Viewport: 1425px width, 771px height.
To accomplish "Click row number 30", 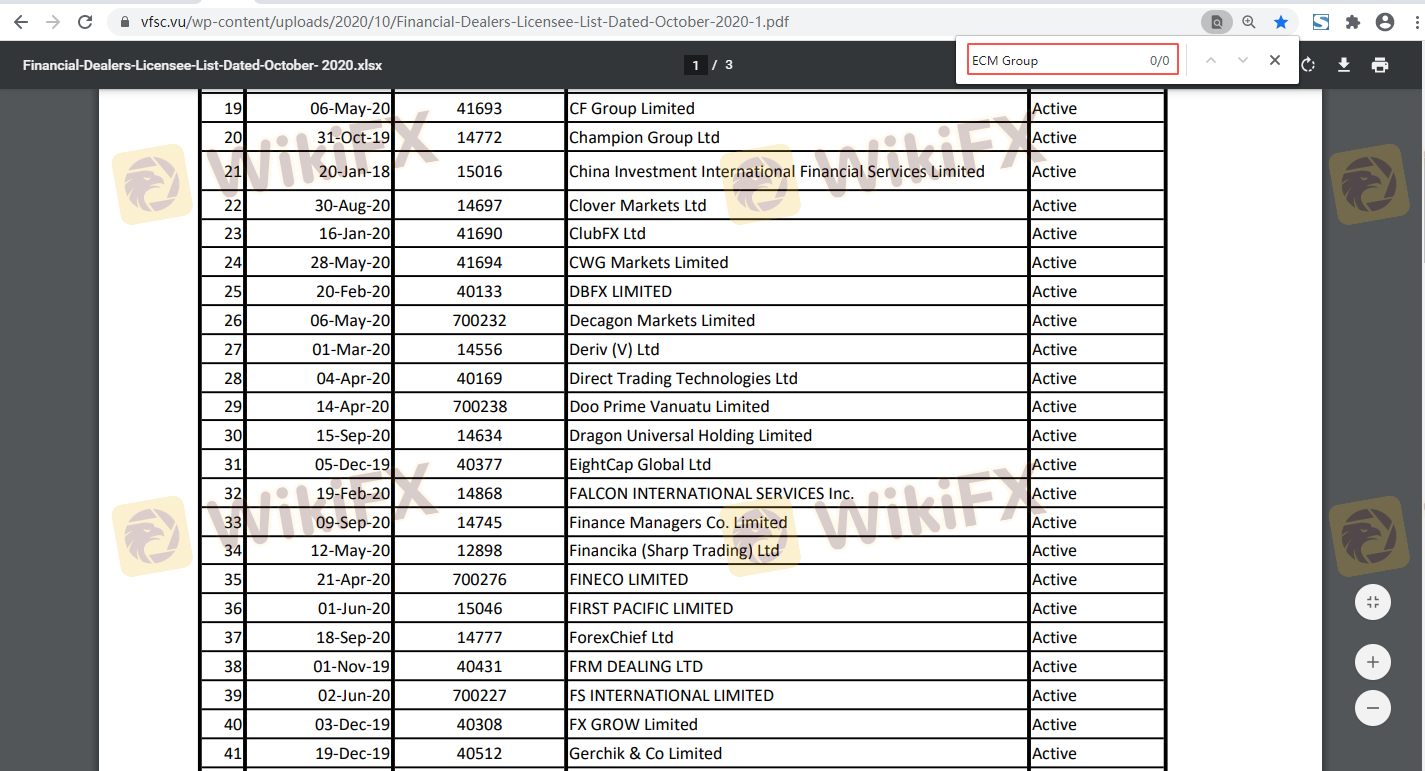I will 233,435.
